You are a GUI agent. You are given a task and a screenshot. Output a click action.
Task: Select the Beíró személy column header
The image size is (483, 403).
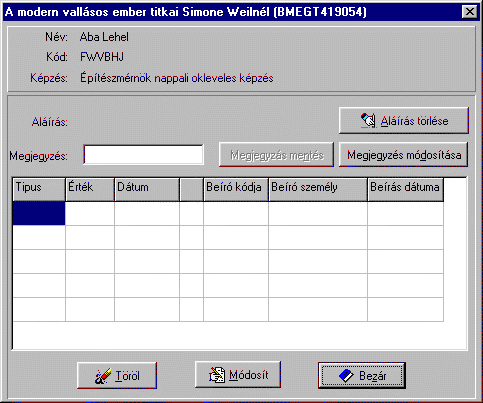point(318,189)
